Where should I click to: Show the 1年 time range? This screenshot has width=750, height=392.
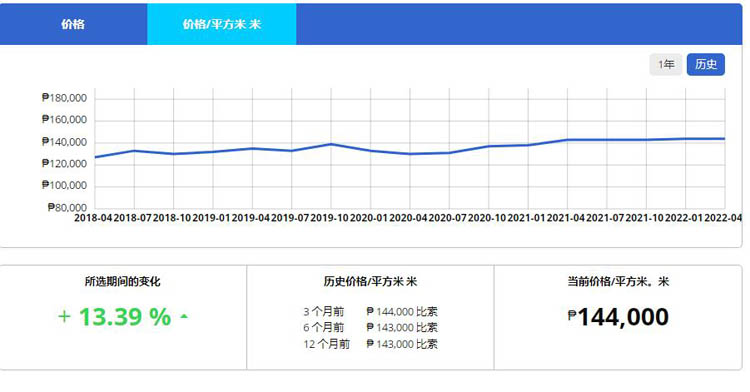(666, 65)
